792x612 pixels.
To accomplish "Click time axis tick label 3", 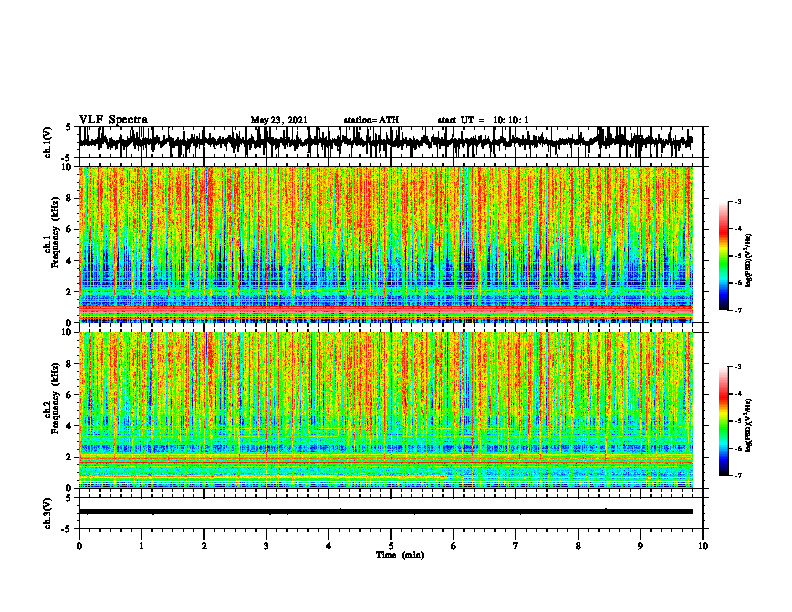I will tap(266, 546).
